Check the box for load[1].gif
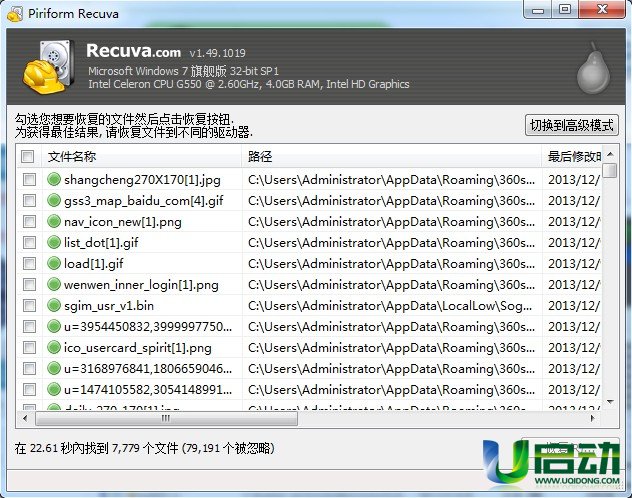The height and width of the screenshot is (498, 632). coord(29,264)
